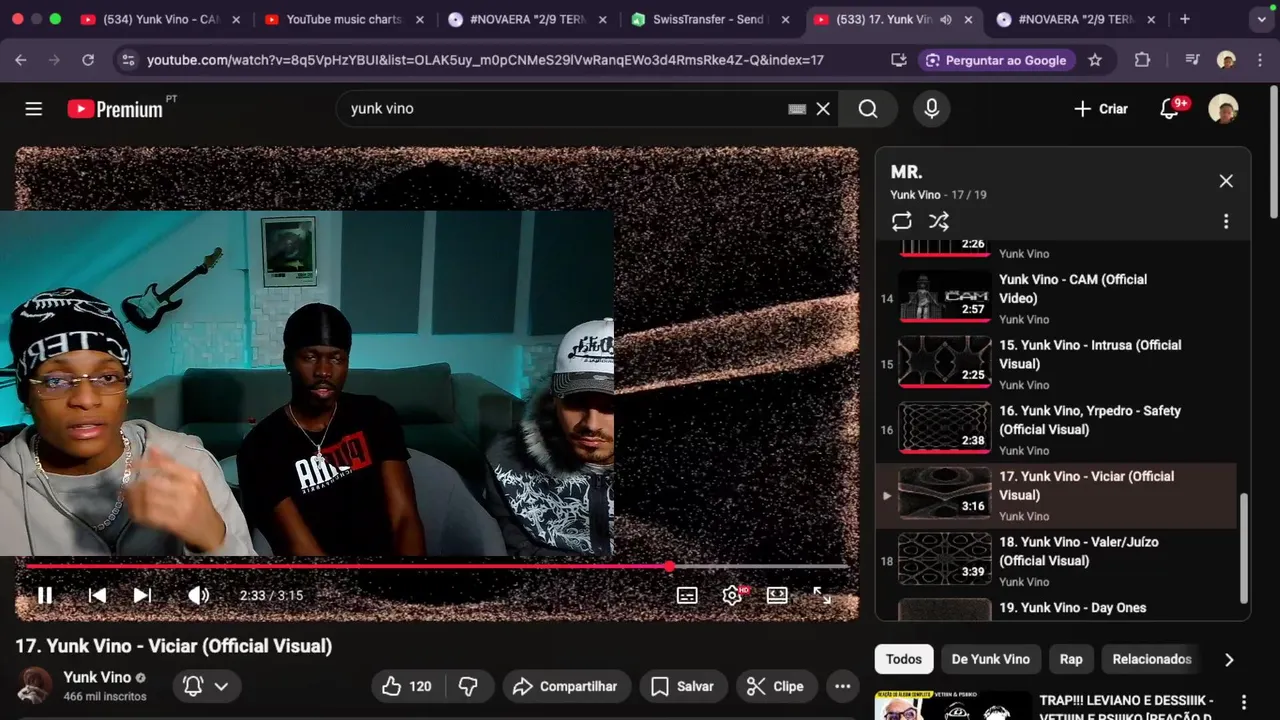Select the Rap filter chip
Viewport: 1280px width, 720px height.
coord(1071,659)
